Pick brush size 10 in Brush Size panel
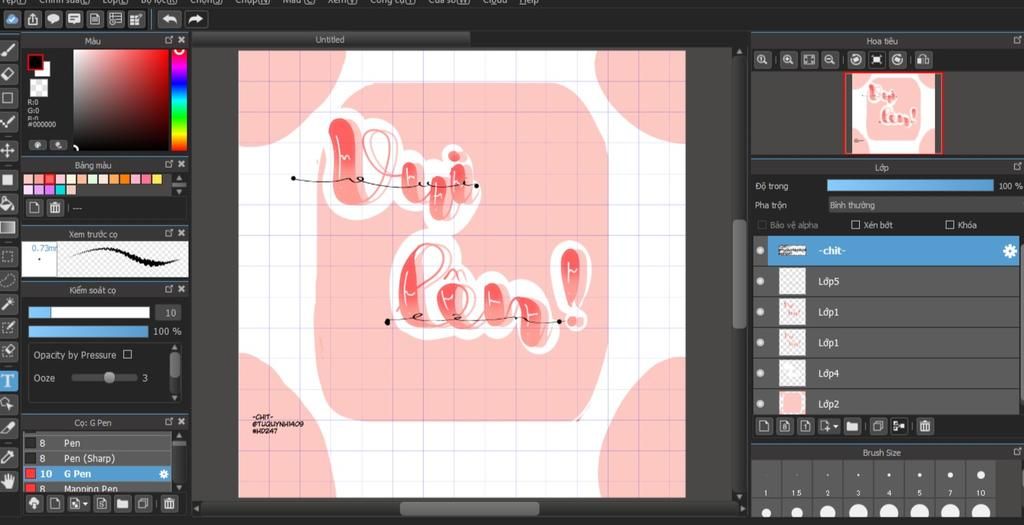 pos(981,481)
